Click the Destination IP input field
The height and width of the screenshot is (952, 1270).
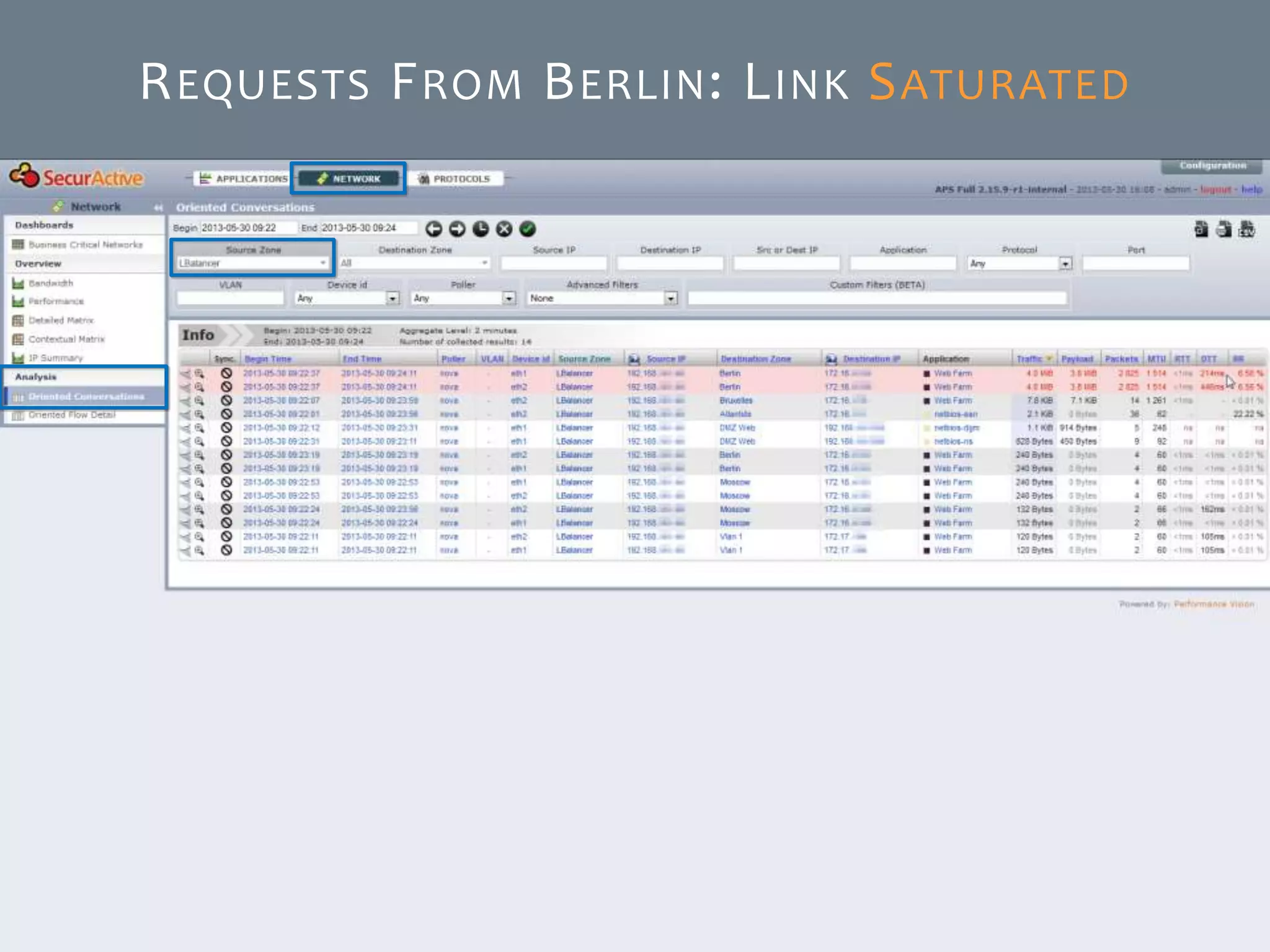[670, 263]
